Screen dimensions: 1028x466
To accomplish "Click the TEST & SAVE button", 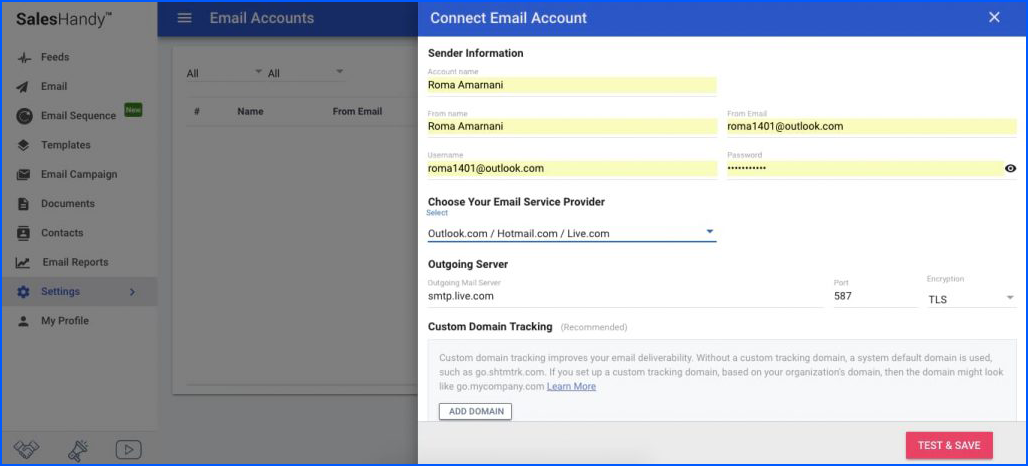I will coord(949,445).
